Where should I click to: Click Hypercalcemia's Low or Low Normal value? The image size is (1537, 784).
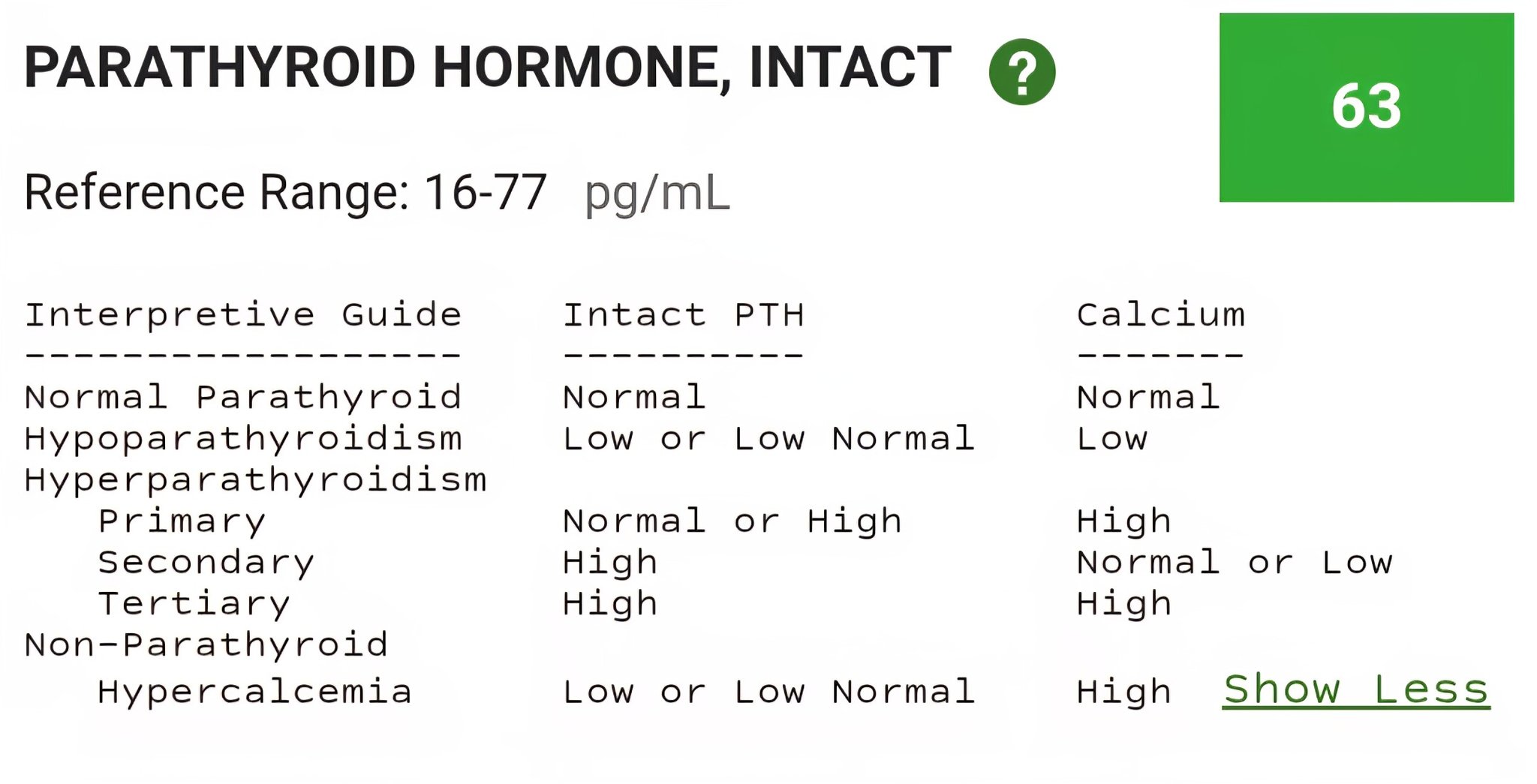[x=769, y=692]
